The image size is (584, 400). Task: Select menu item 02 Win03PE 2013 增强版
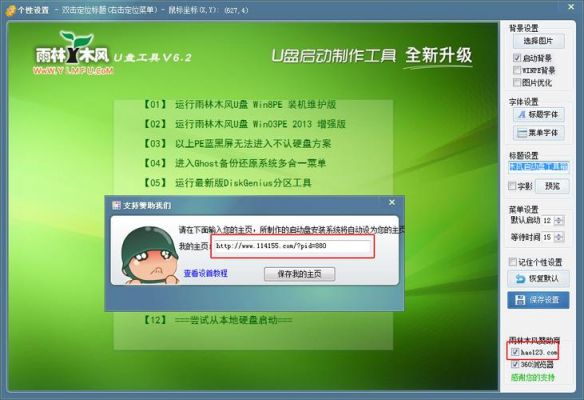click(x=245, y=124)
